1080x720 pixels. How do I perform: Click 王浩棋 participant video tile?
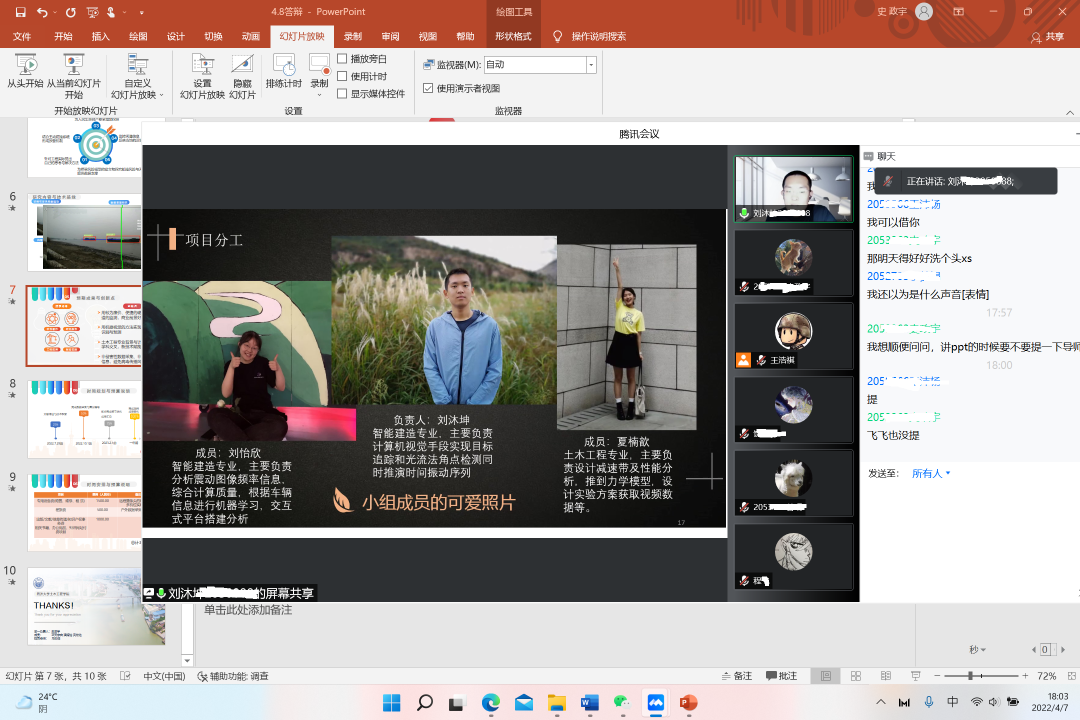pos(793,336)
